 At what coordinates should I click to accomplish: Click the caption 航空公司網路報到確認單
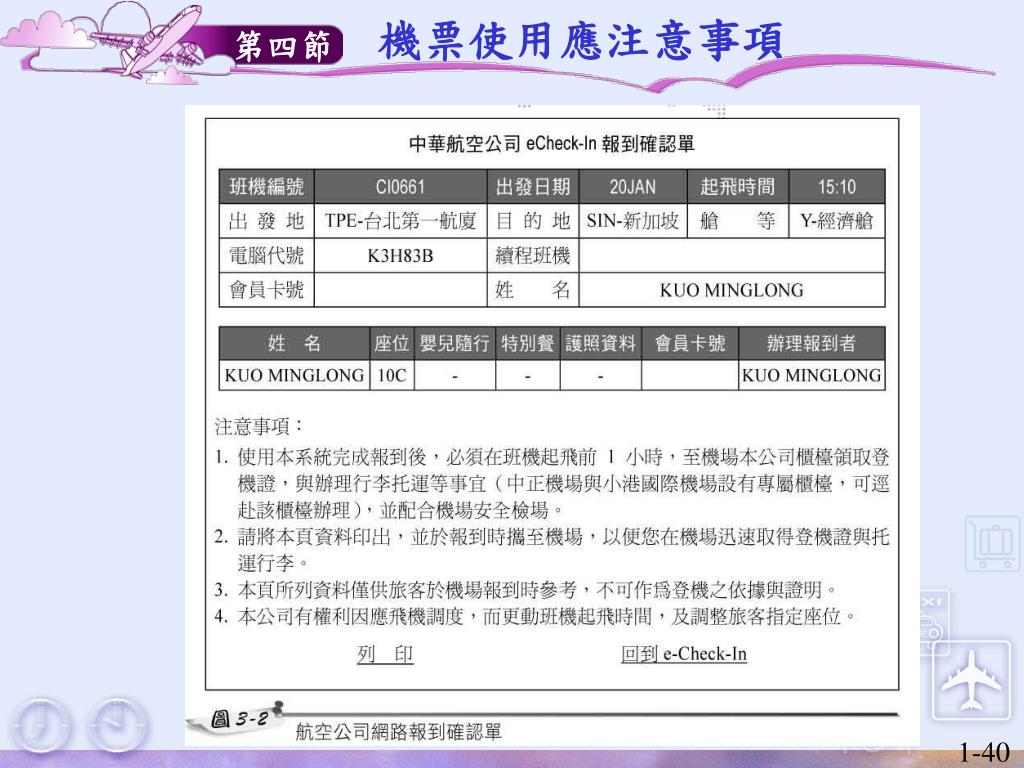(398, 731)
